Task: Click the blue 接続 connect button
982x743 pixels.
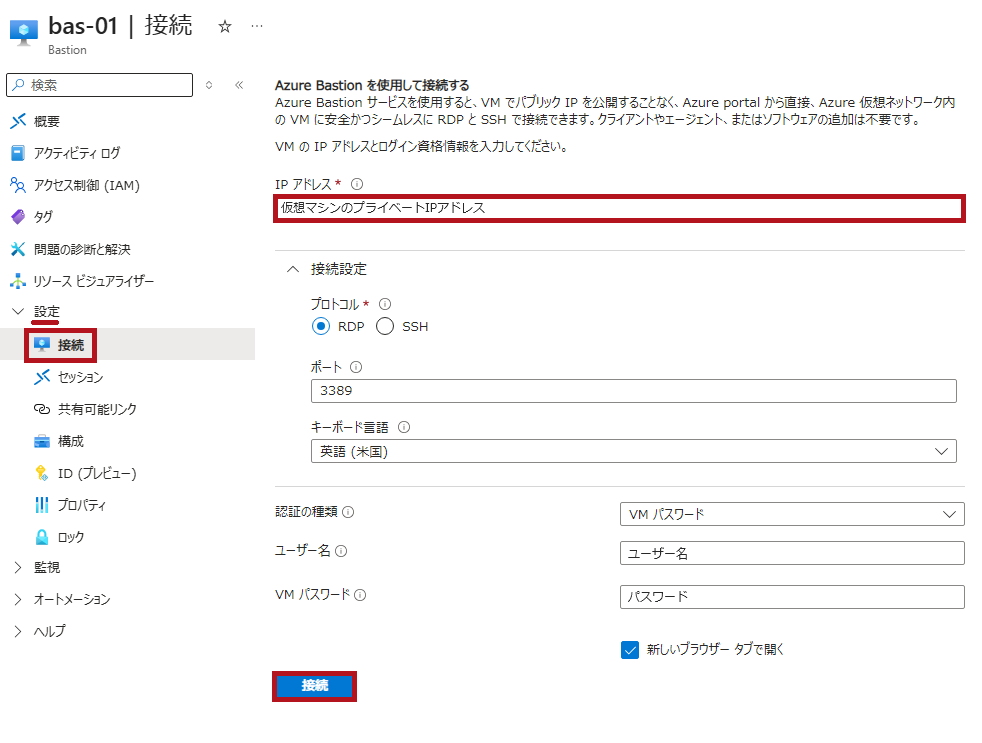Action: click(x=314, y=686)
